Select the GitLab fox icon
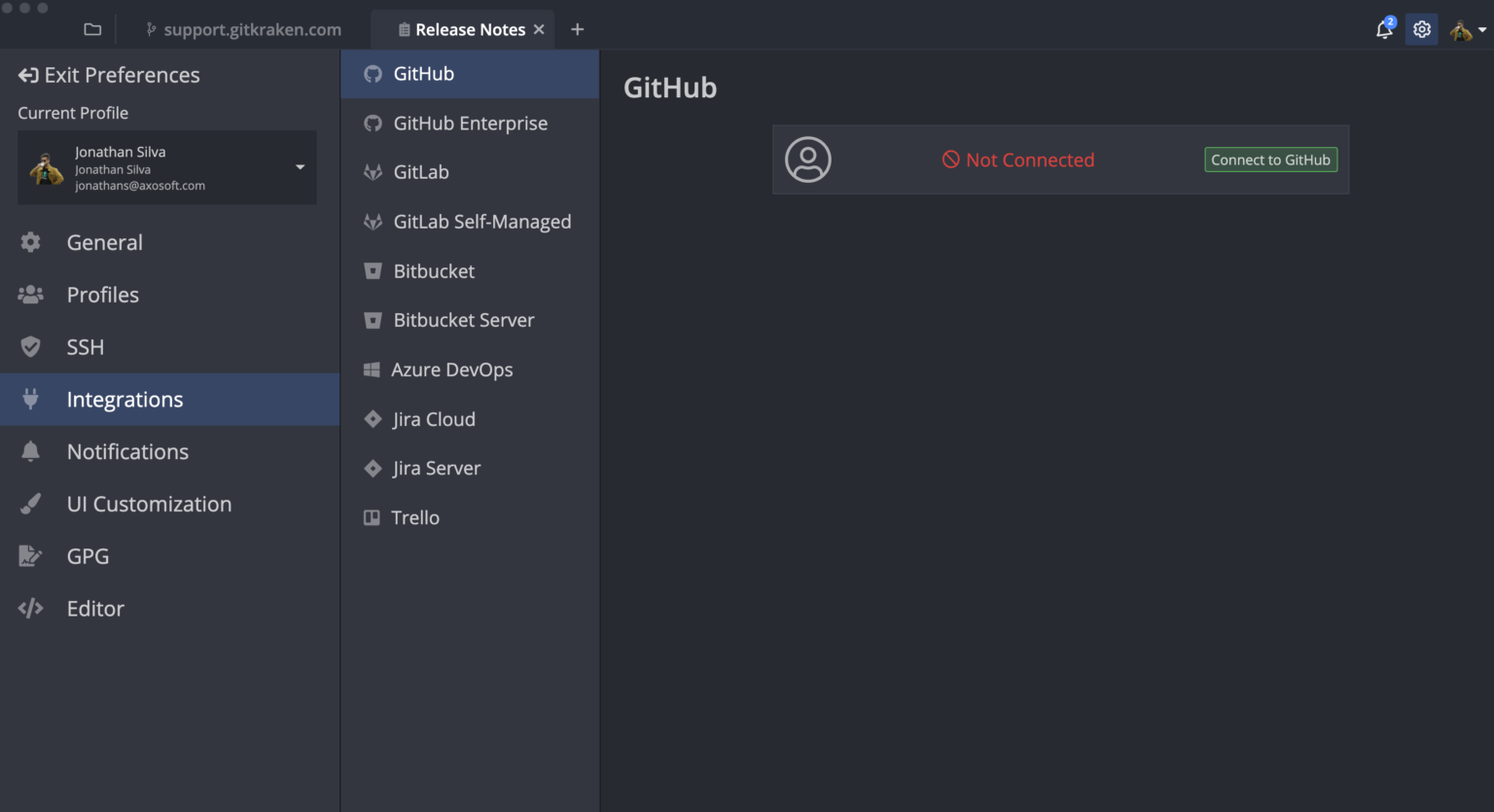This screenshot has height=812, width=1494. point(373,171)
